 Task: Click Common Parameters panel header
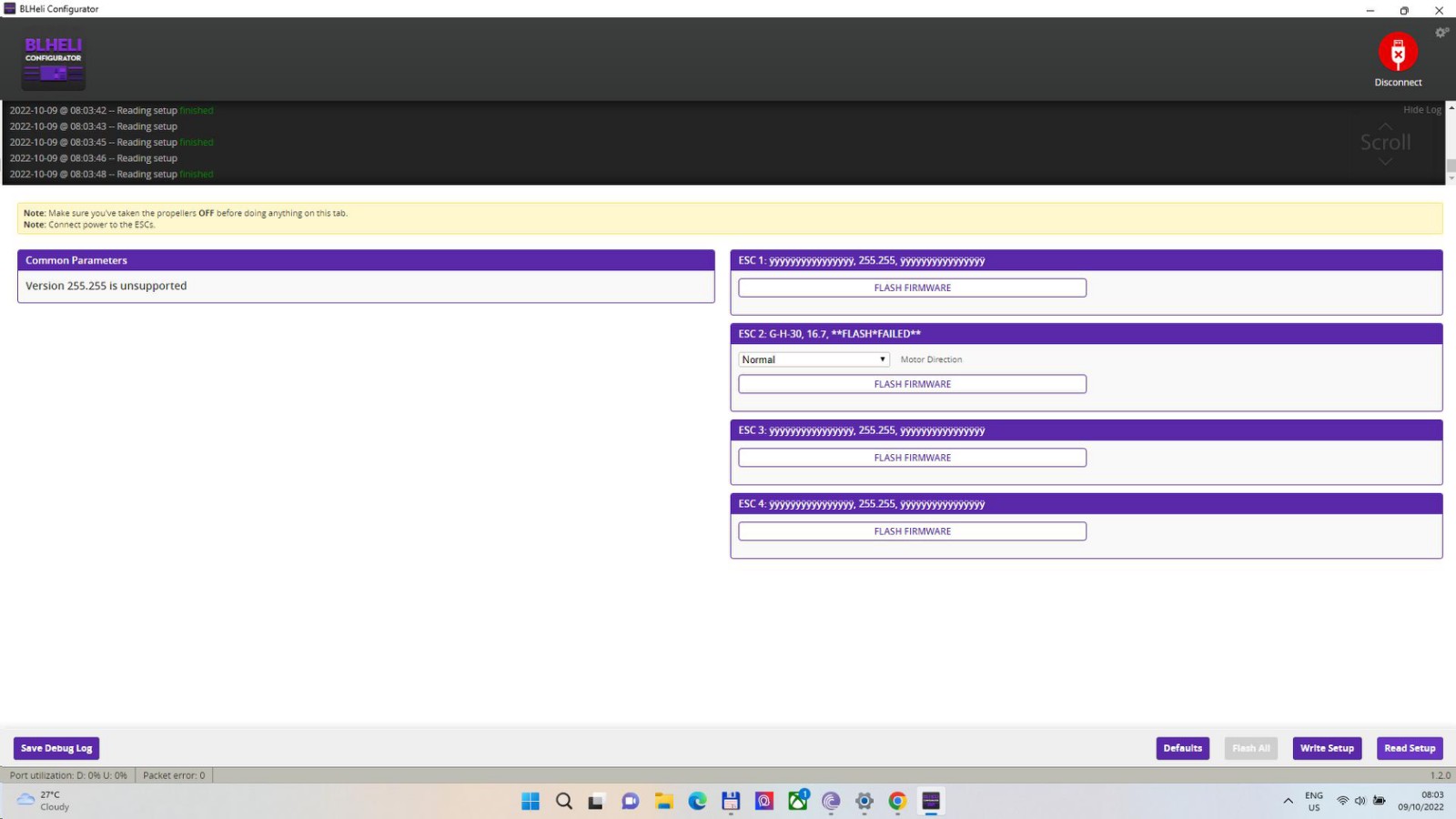[x=366, y=260]
